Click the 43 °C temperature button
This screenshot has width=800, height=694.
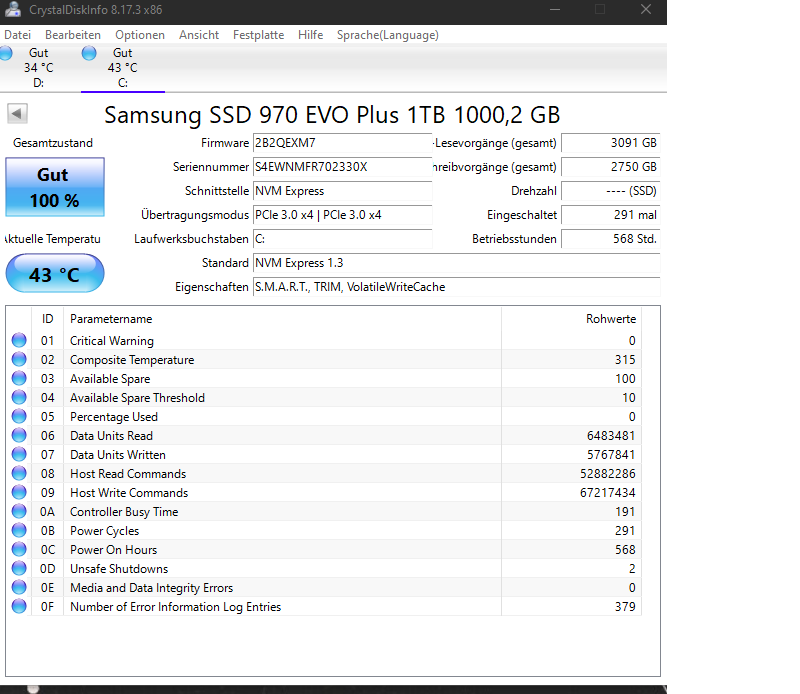point(54,273)
